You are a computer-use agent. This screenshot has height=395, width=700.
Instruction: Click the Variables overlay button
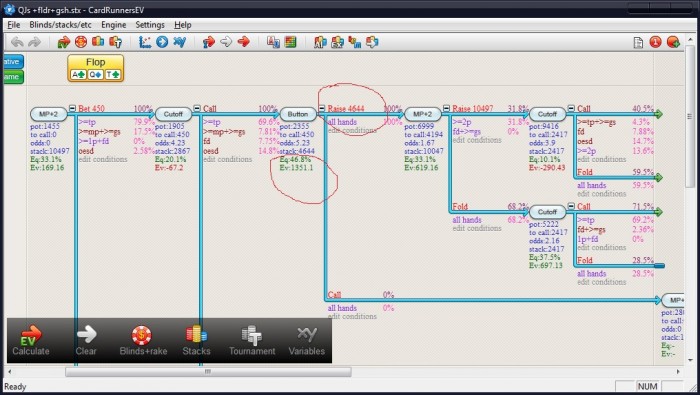point(307,341)
